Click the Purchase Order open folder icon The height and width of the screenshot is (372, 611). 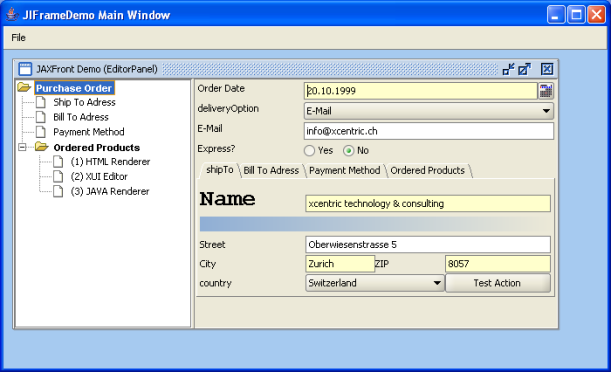point(24,87)
